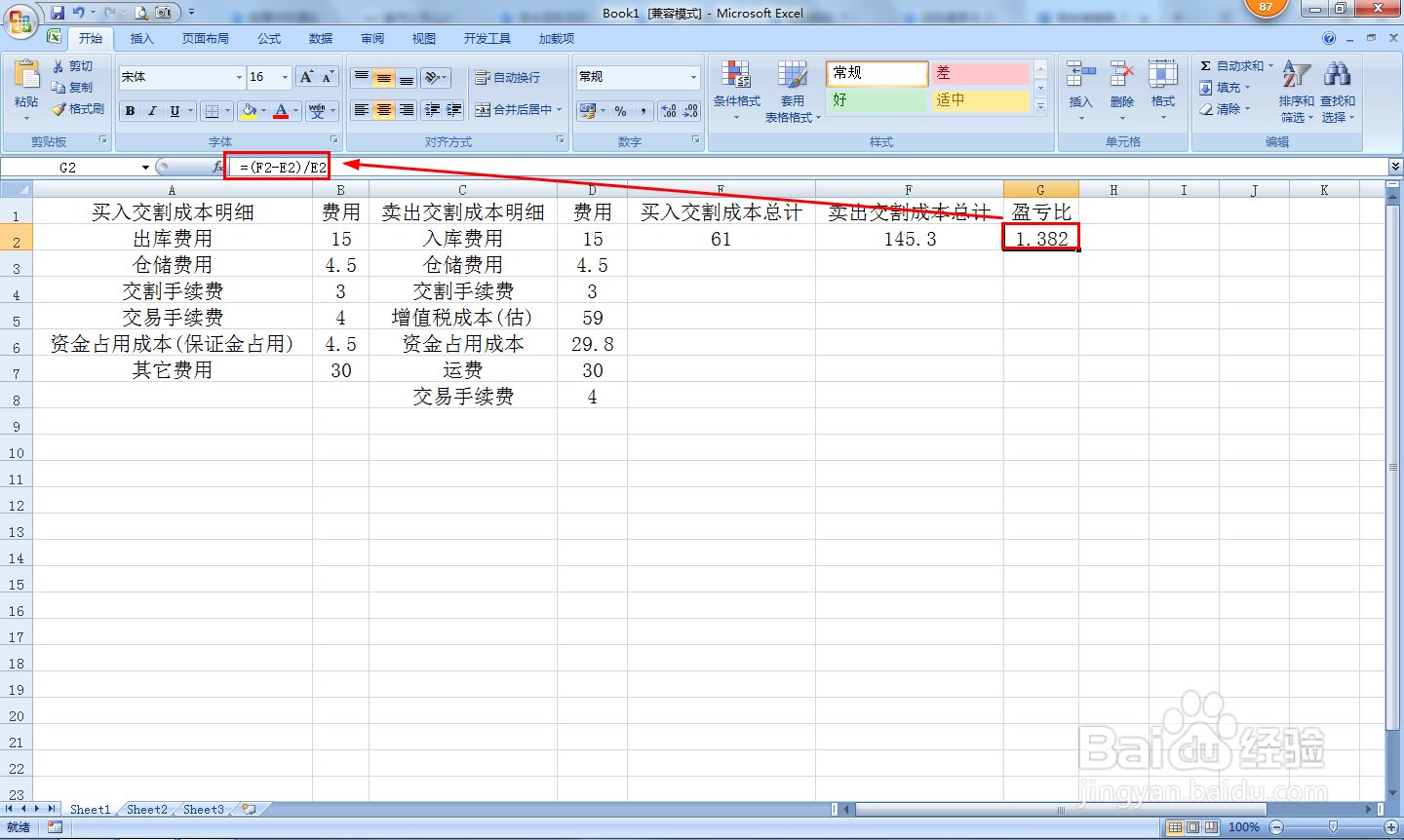Switch to the 数据 (Data) tab
Image resolution: width=1404 pixels, height=840 pixels.
321,39
